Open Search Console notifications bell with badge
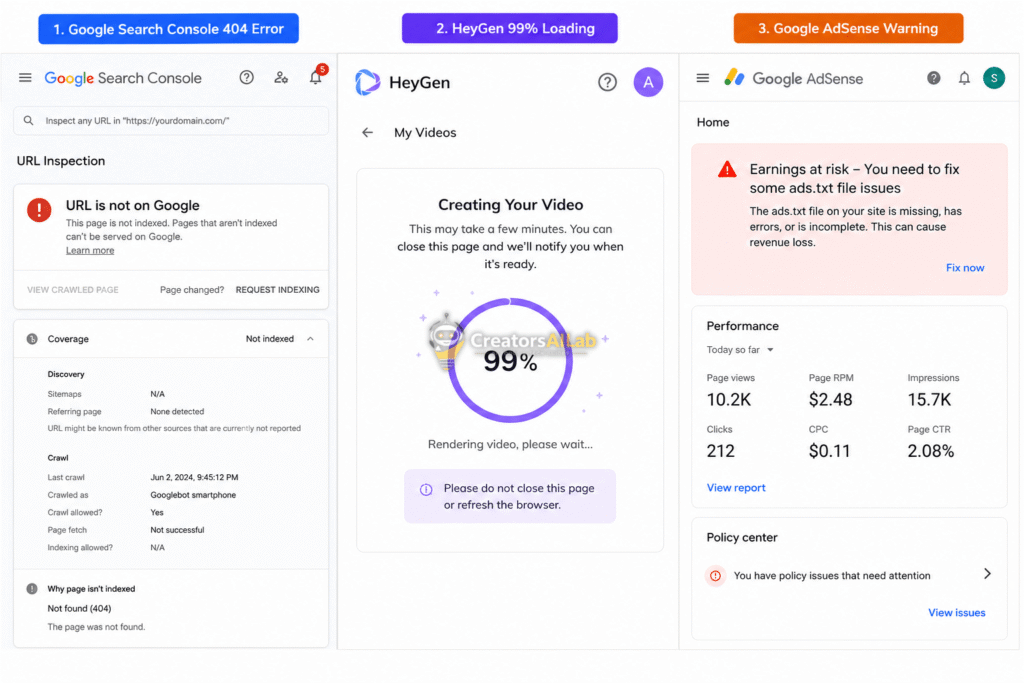The height and width of the screenshot is (683, 1024). pyautogui.click(x=316, y=76)
